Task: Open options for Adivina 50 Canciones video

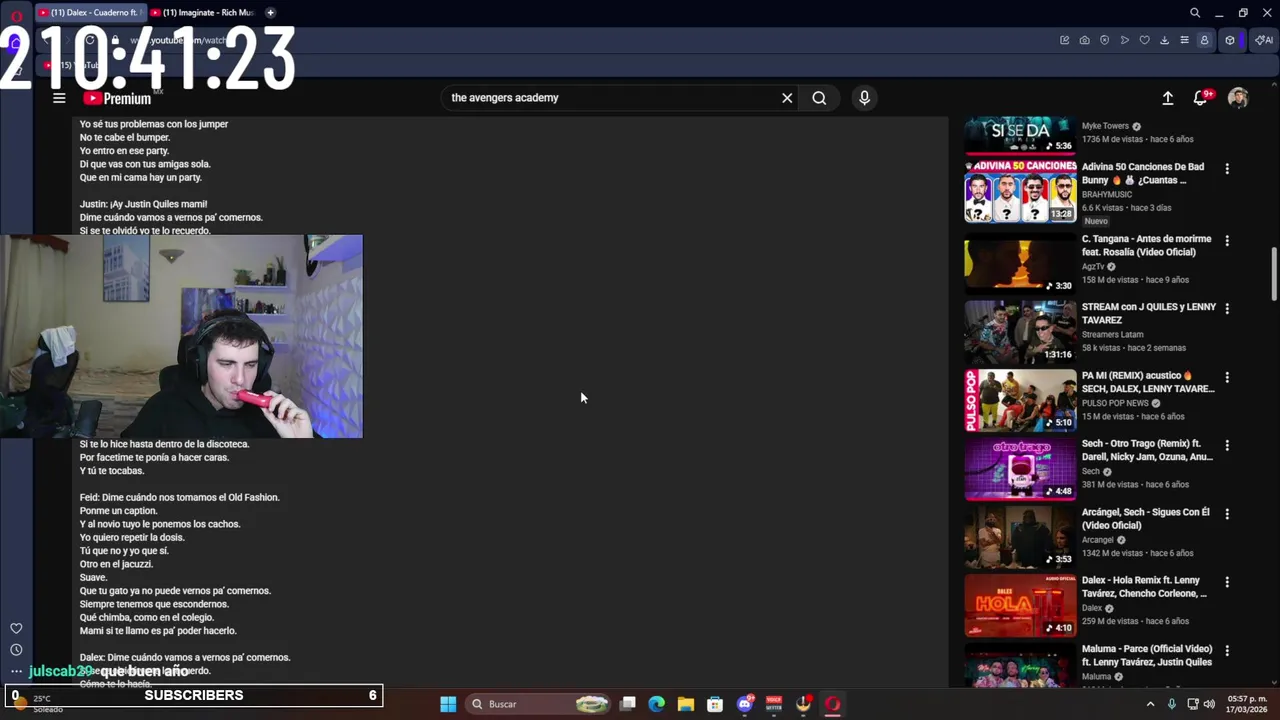Action: [1227, 169]
